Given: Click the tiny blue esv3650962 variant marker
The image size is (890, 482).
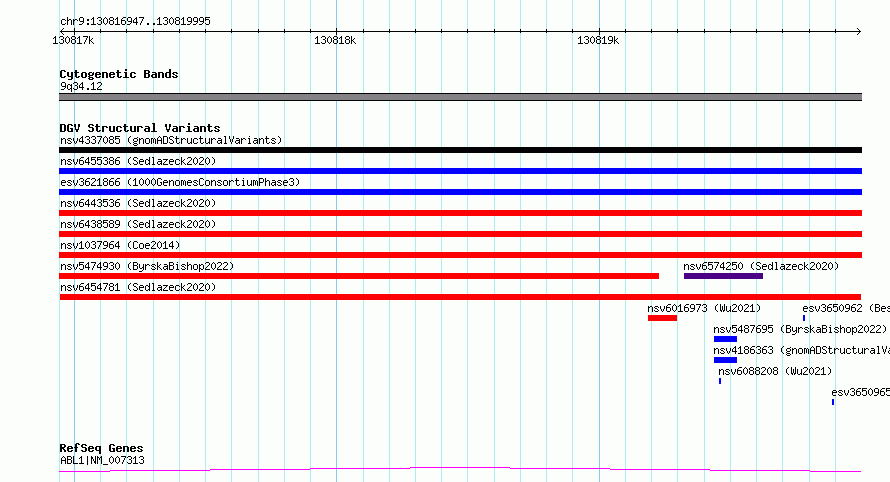Looking at the screenshot, I should (x=804, y=318).
